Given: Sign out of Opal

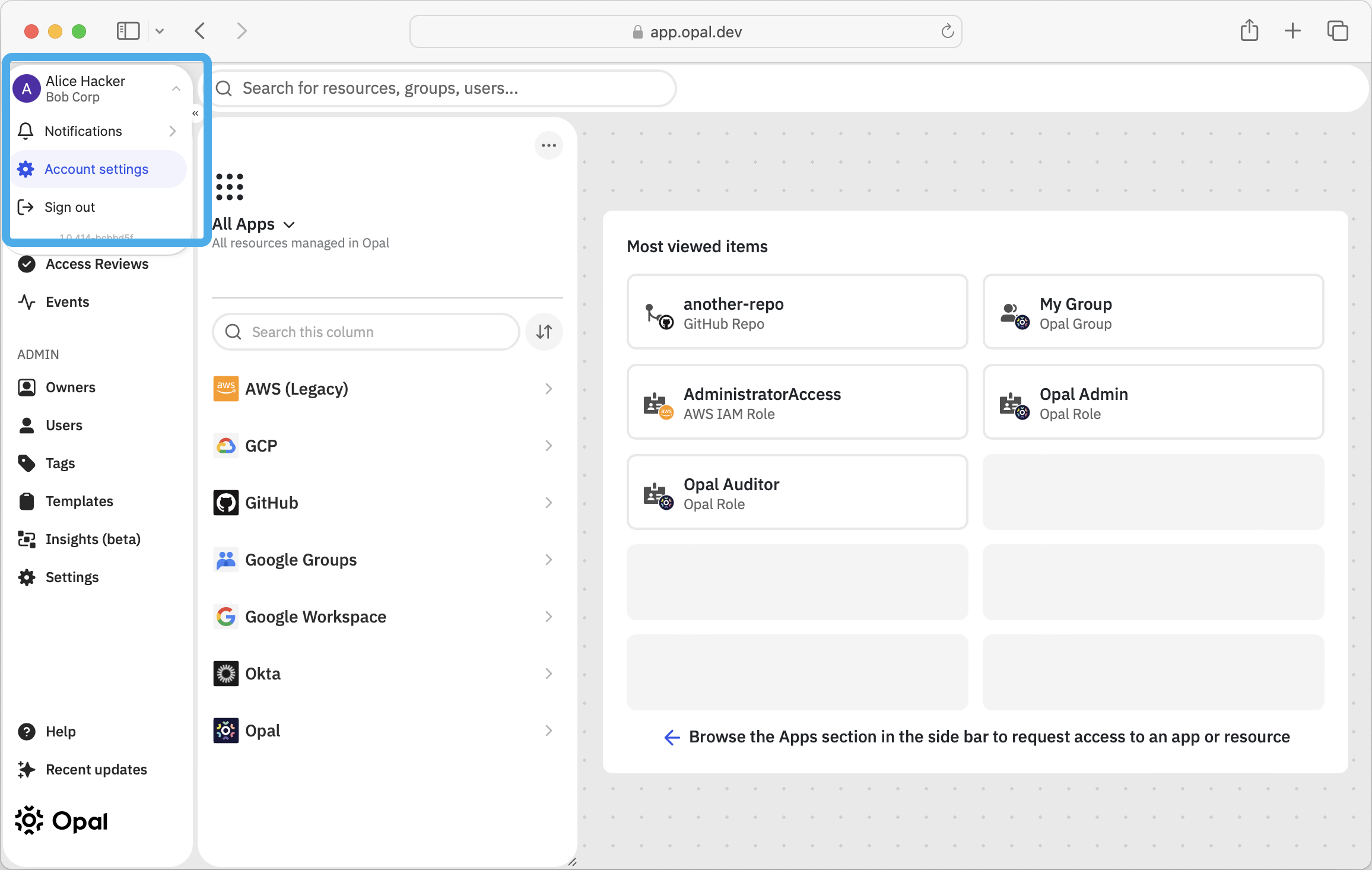Looking at the screenshot, I should tap(99, 207).
